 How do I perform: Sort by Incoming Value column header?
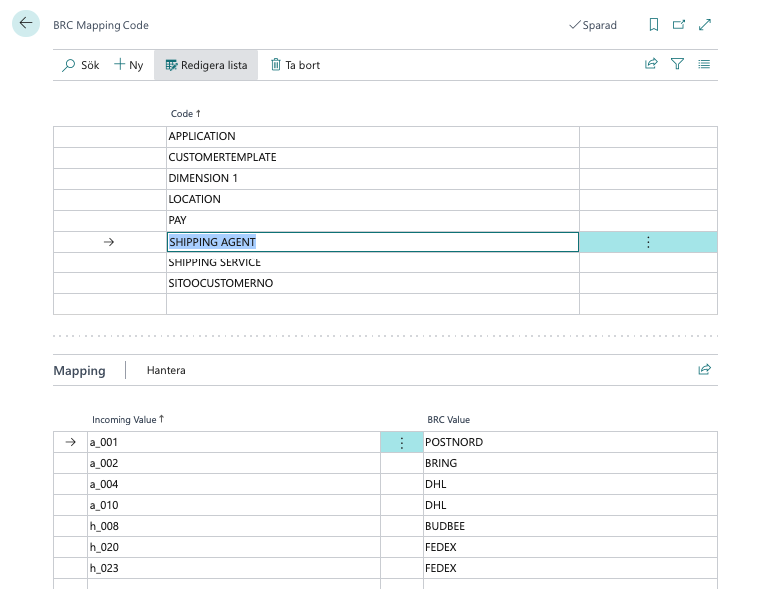click(127, 420)
